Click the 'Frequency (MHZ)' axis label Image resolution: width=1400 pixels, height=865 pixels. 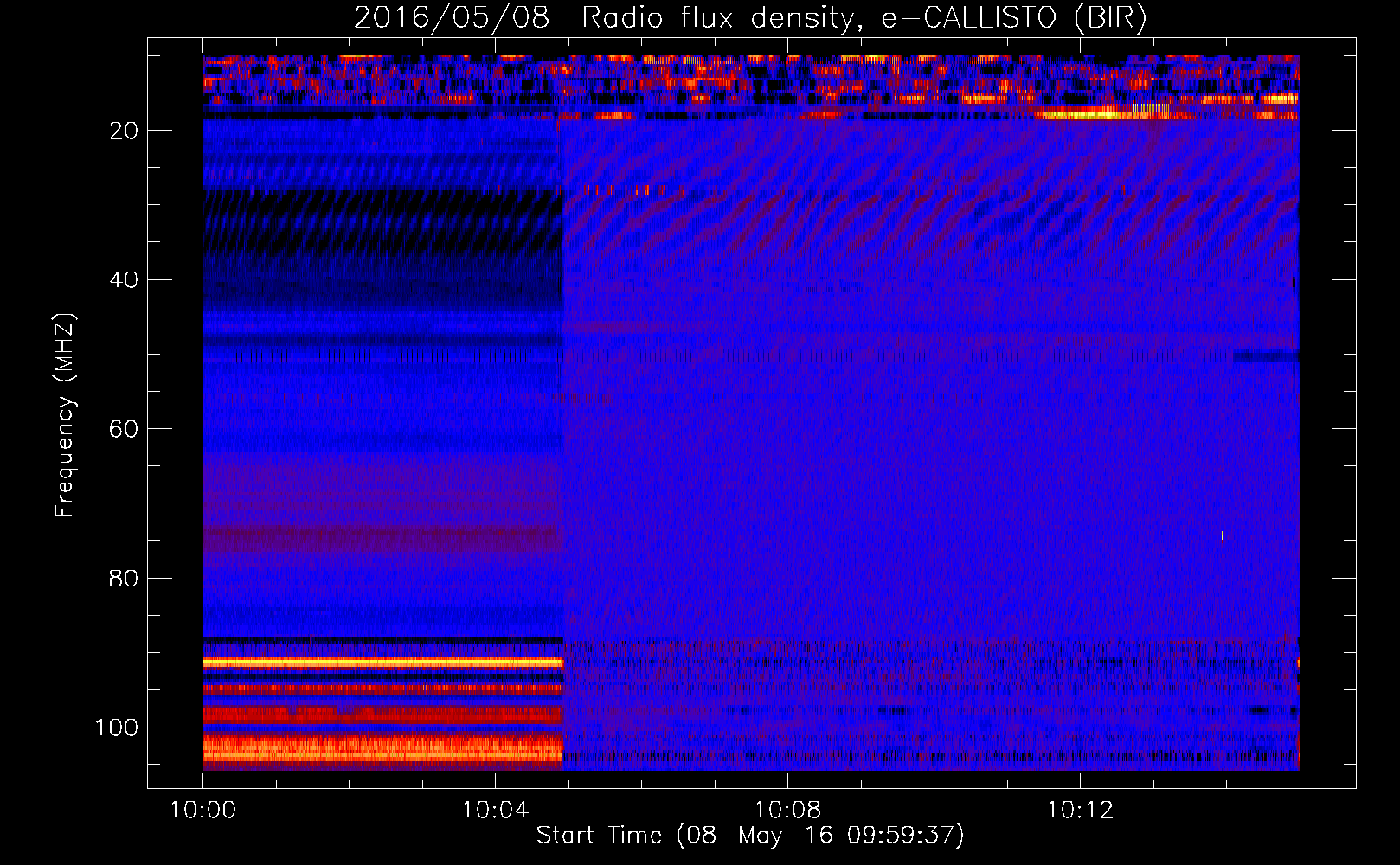pyautogui.click(x=65, y=414)
